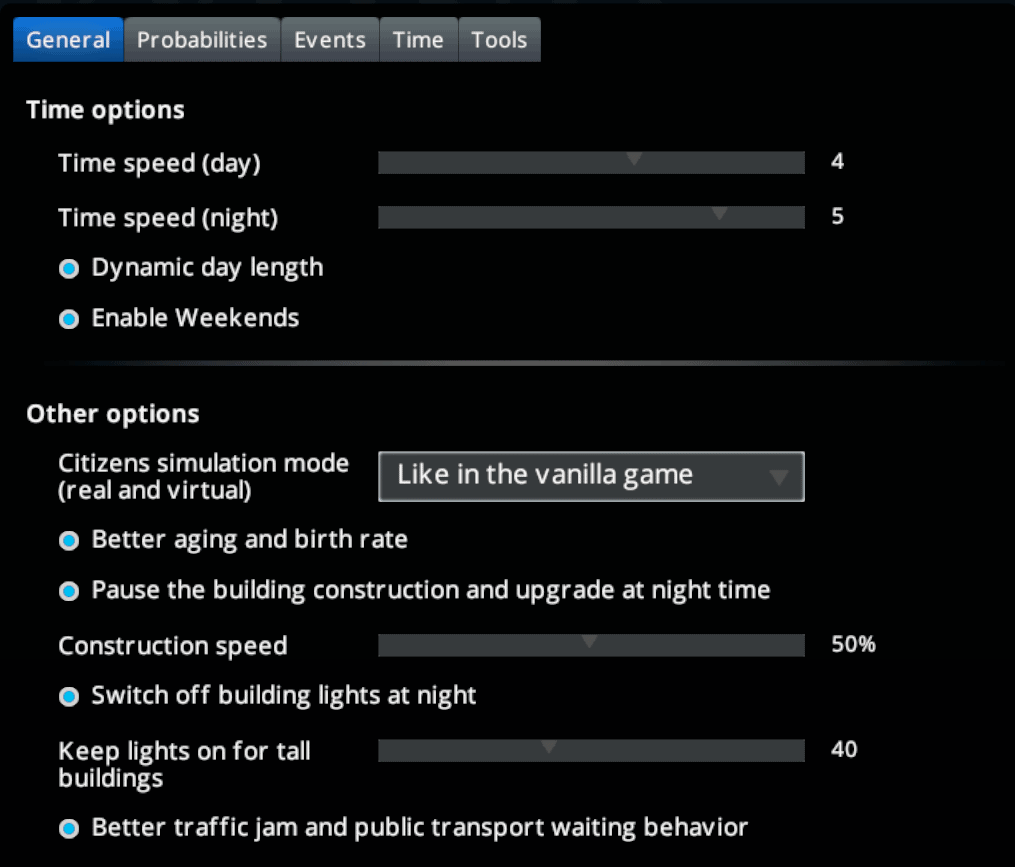Click the tall buildings lights slider handle
1015x867 pixels.
coord(548,748)
